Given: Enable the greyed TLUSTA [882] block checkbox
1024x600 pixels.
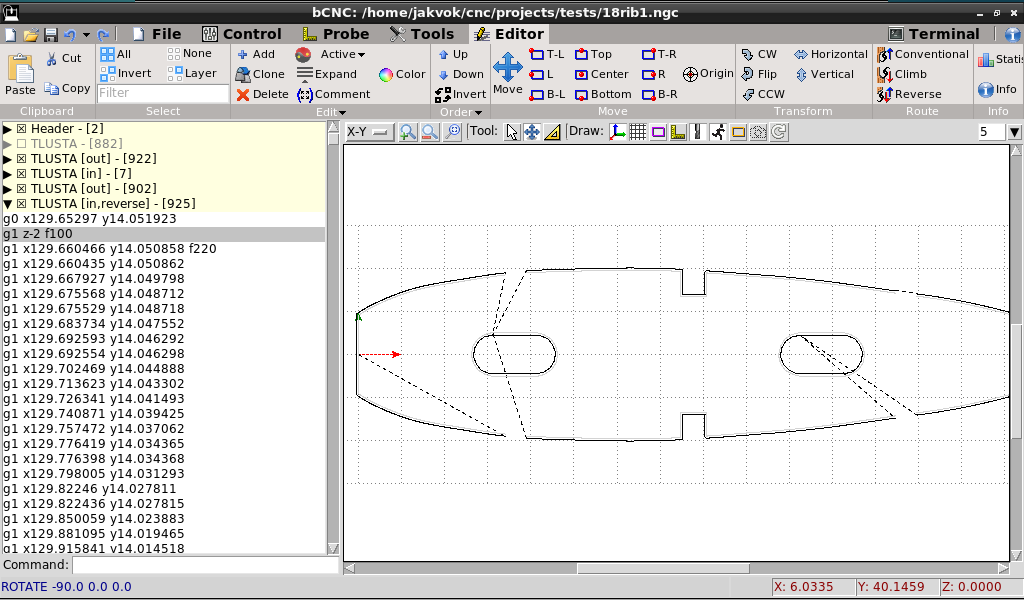Looking at the screenshot, I should (21, 144).
